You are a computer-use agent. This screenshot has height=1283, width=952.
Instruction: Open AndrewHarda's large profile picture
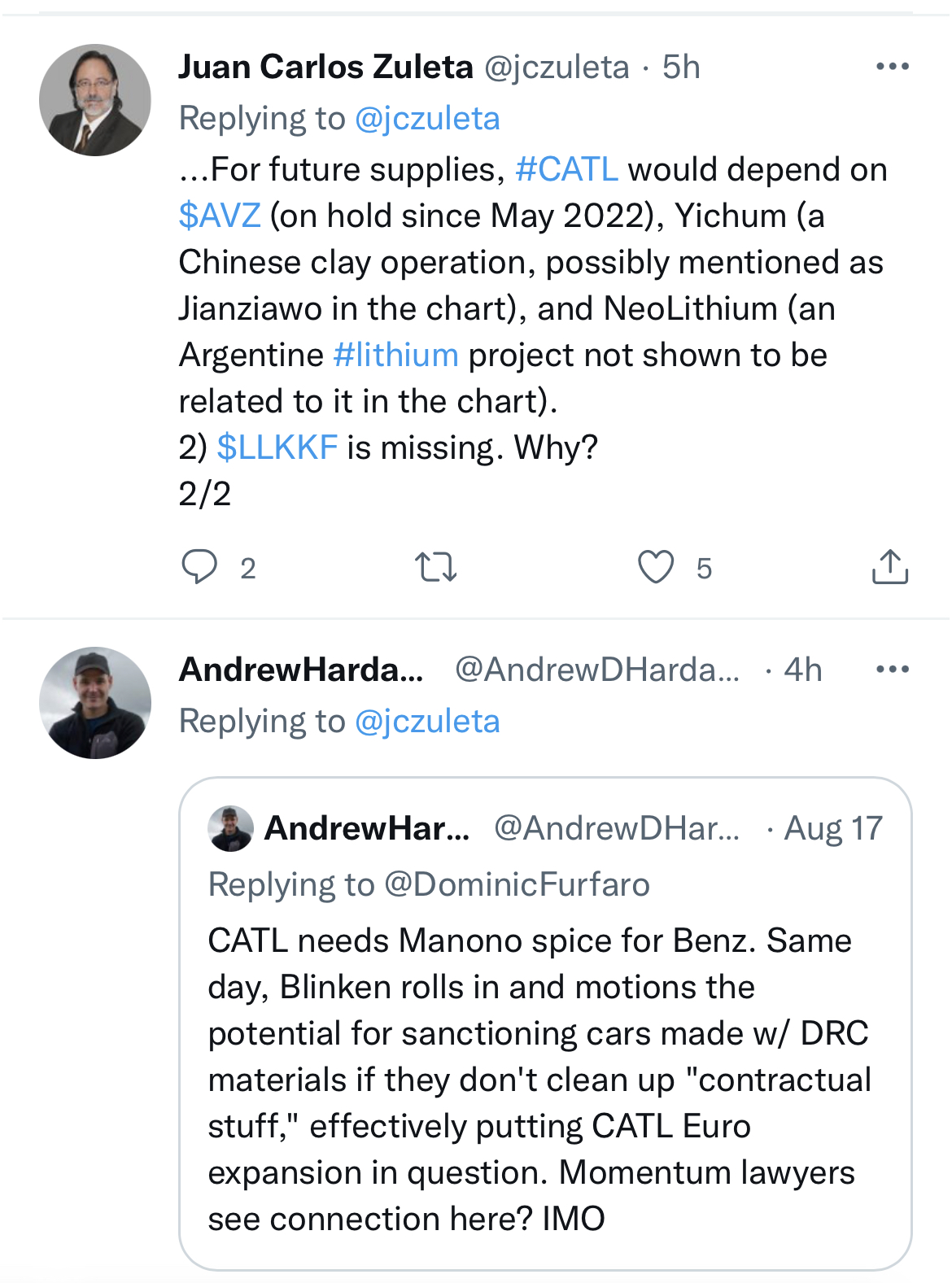95,703
